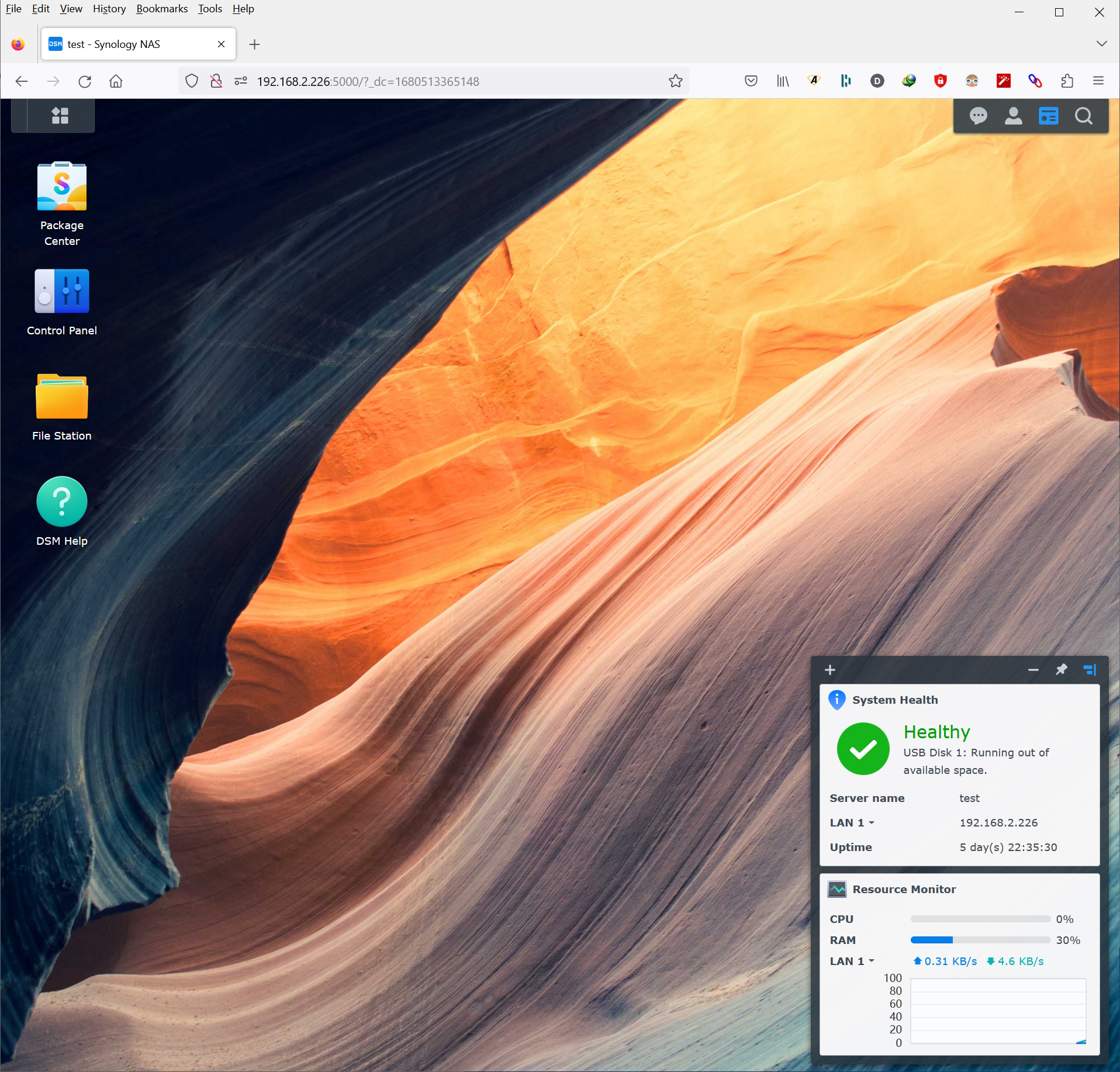Pin the widget panel with the pushpin
This screenshot has width=1120, height=1072.
[1061, 670]
